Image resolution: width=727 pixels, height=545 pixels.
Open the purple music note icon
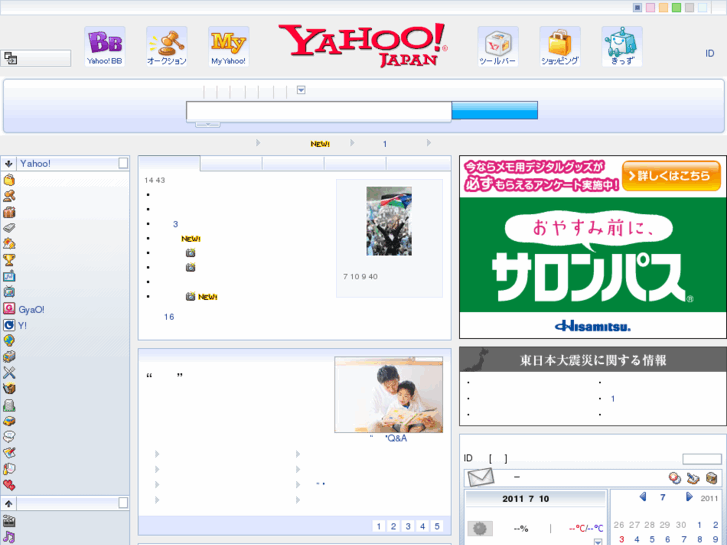tap(9, 537)
